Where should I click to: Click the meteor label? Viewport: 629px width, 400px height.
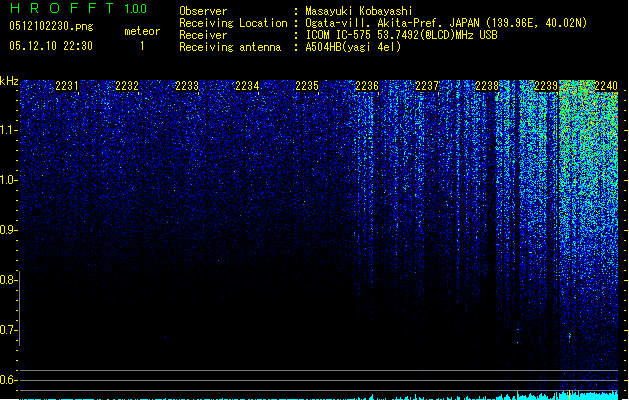[142, 31]
